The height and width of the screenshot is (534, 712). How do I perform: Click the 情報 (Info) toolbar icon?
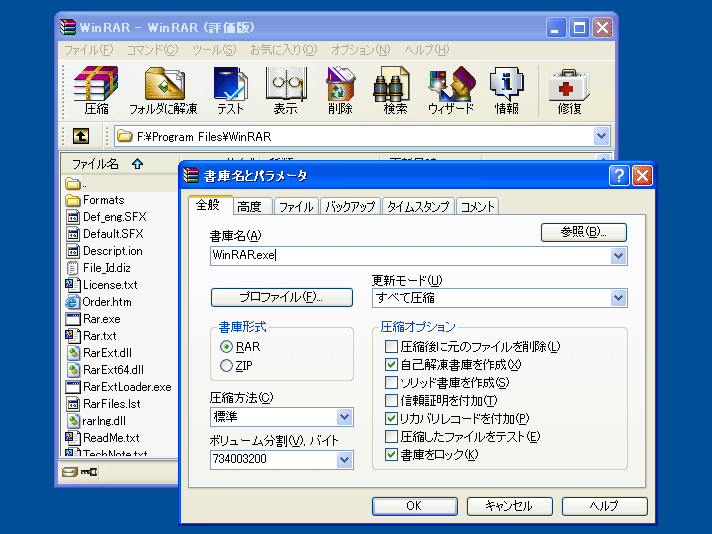(506, 84)
